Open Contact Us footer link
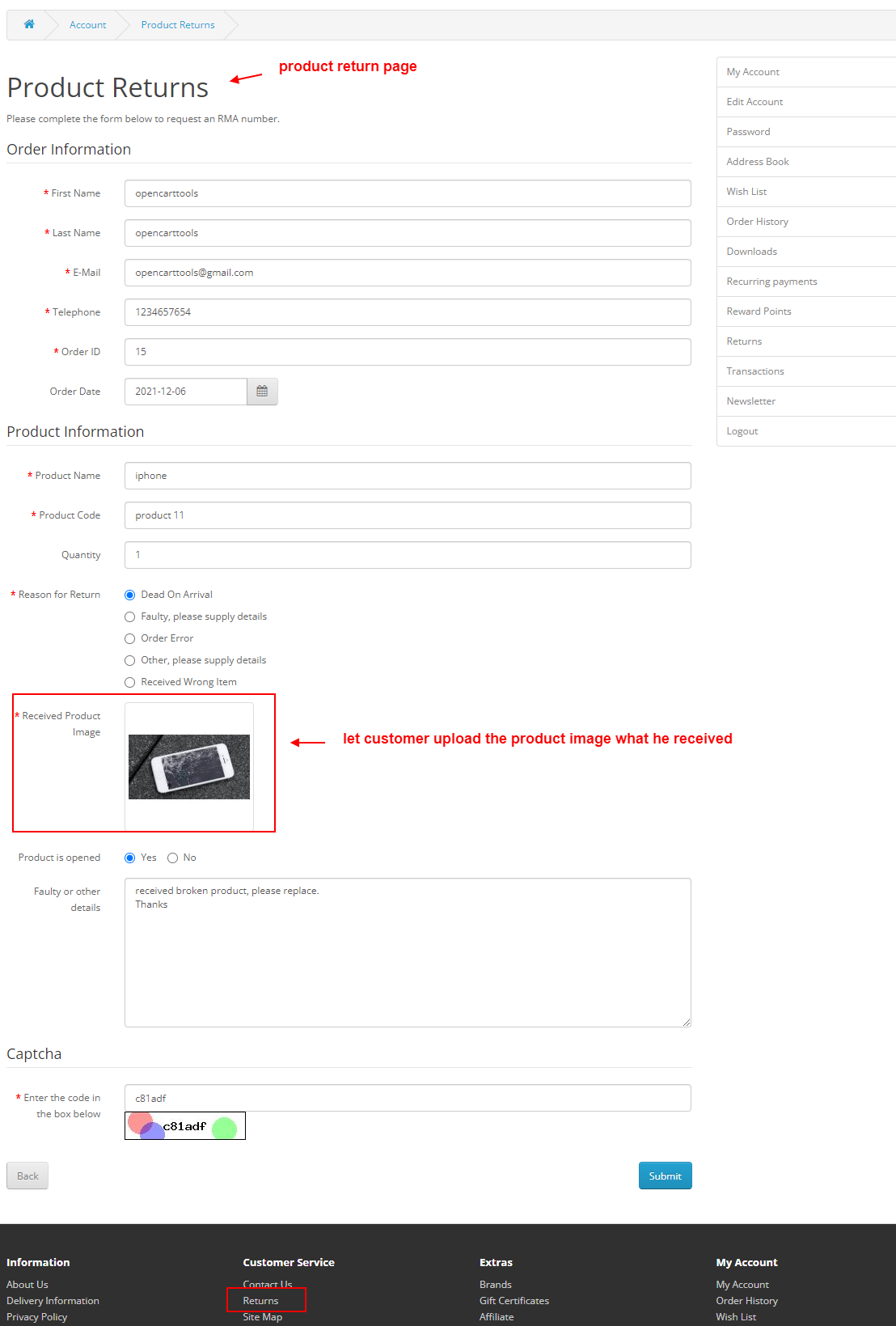 pyautogui.click(x=268, y=1284)
